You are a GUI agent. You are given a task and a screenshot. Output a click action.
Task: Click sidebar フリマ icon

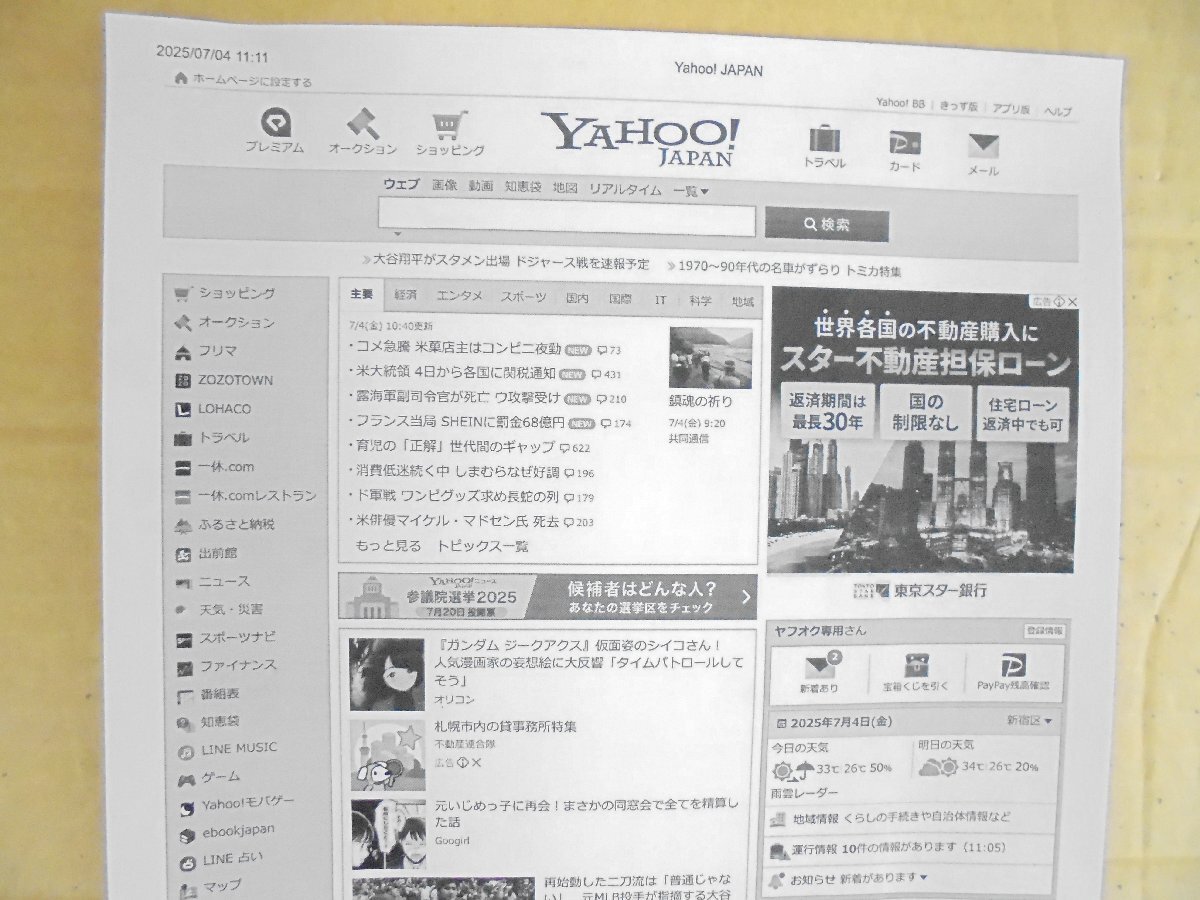[182, 352]
